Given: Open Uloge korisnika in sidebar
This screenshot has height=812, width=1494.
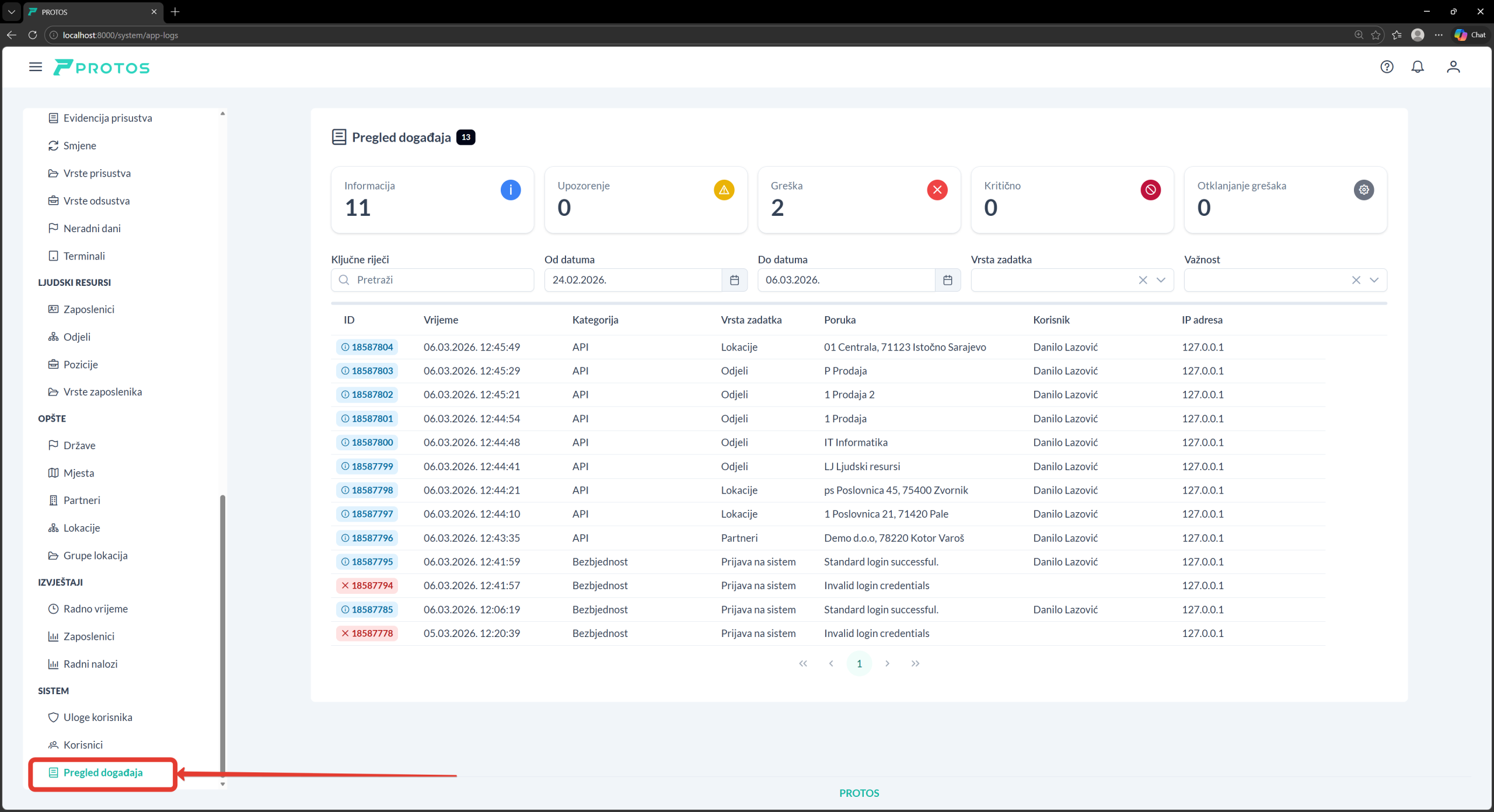Looking at the screenshot, I should (x=97, y=717).
